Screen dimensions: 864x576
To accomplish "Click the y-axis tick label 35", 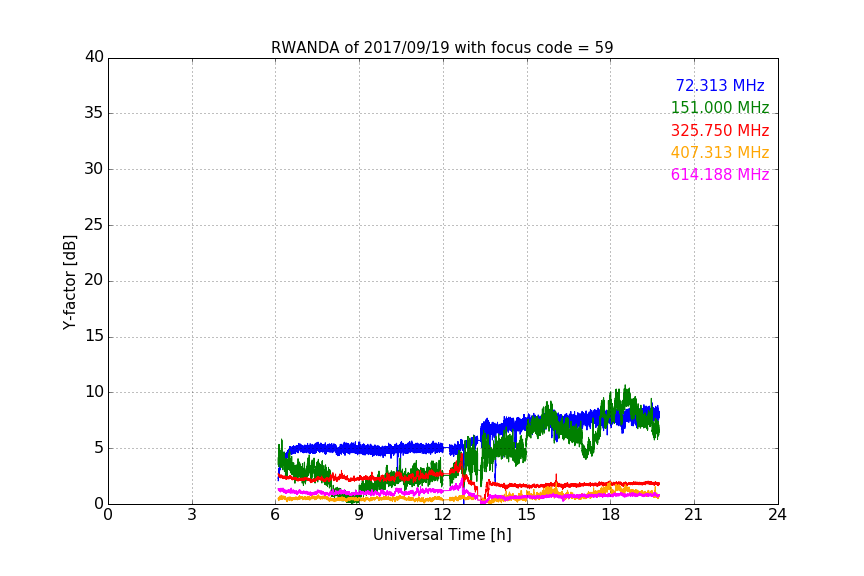I will pos(94,113).
